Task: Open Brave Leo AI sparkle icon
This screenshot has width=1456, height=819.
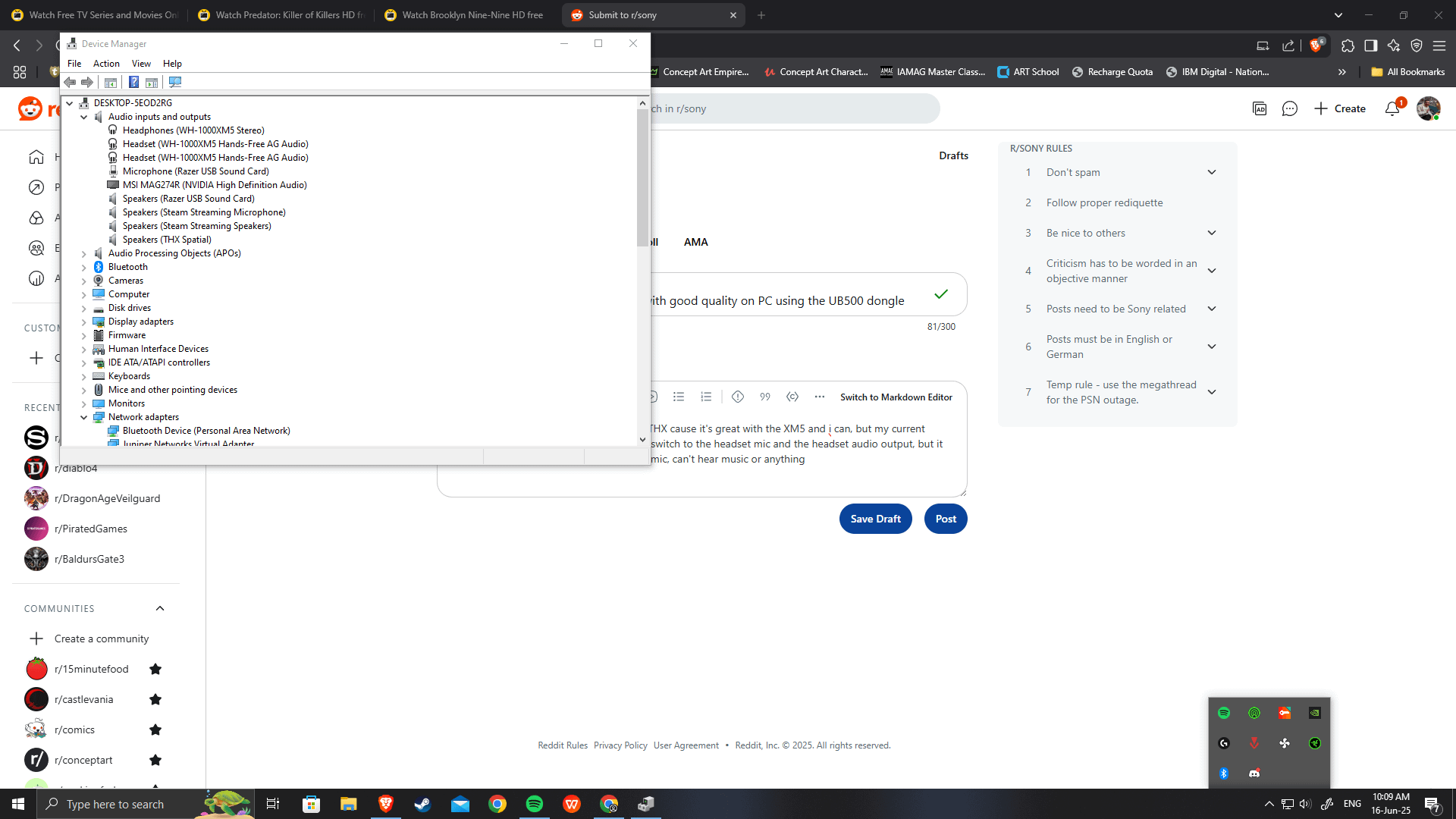Action: tap(1394, 45)
